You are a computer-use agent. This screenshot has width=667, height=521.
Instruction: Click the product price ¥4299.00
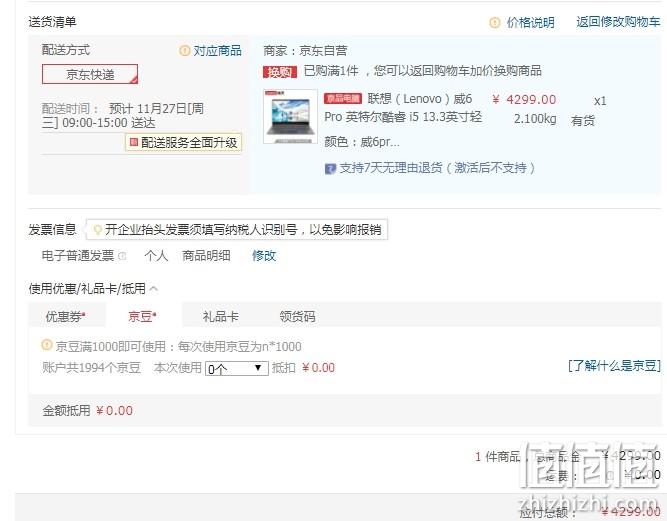[524, 100]
